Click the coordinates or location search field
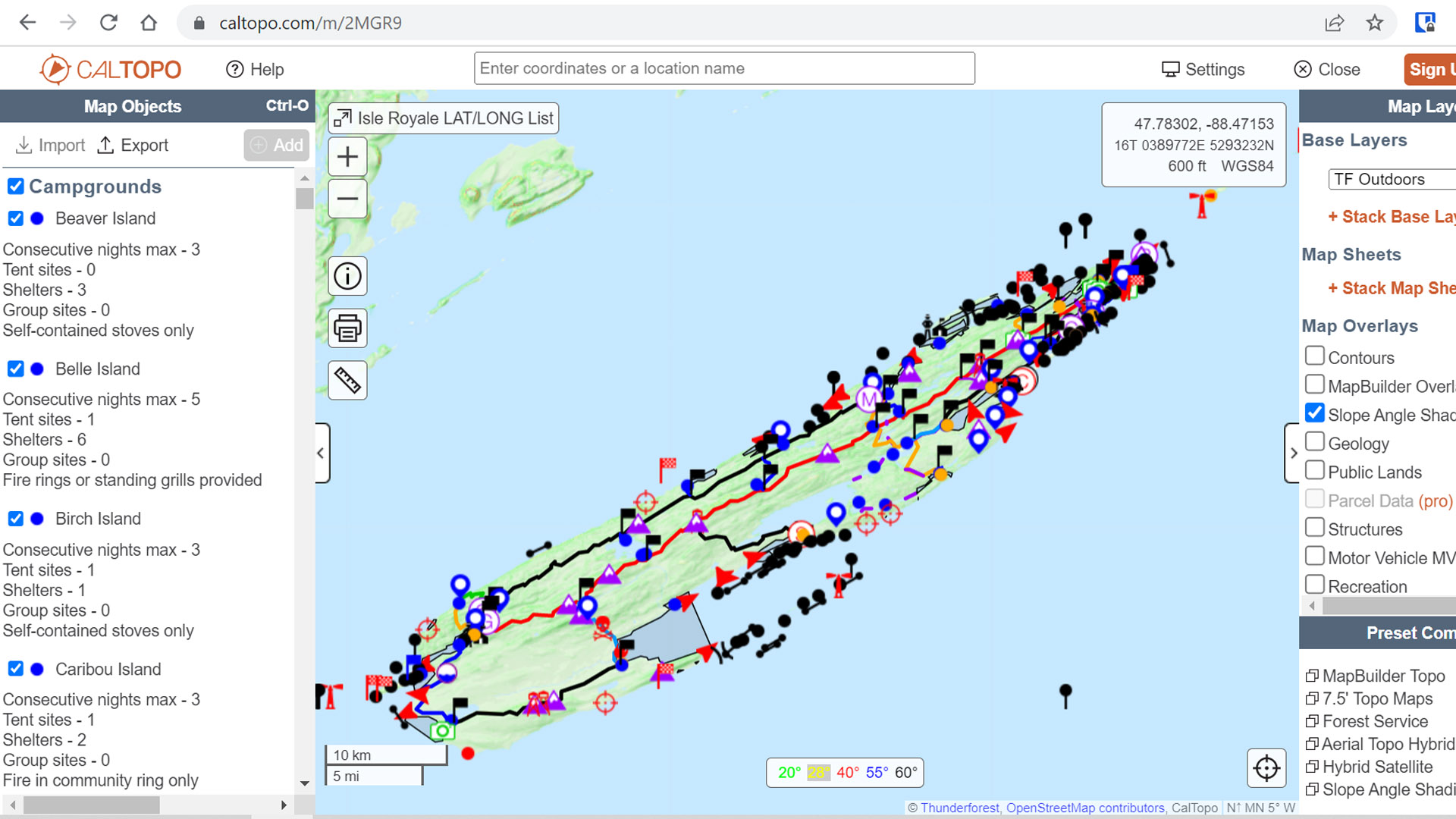The width and height of the screenshot is (1456, 819). point(724,68)
